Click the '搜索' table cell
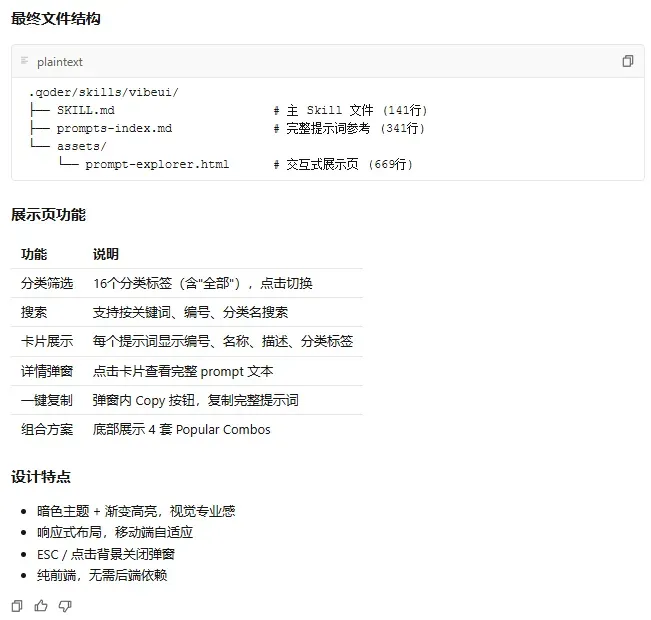The width and height of the screenshot is (651, 620). pyautogui.click(x=34, y=312)
